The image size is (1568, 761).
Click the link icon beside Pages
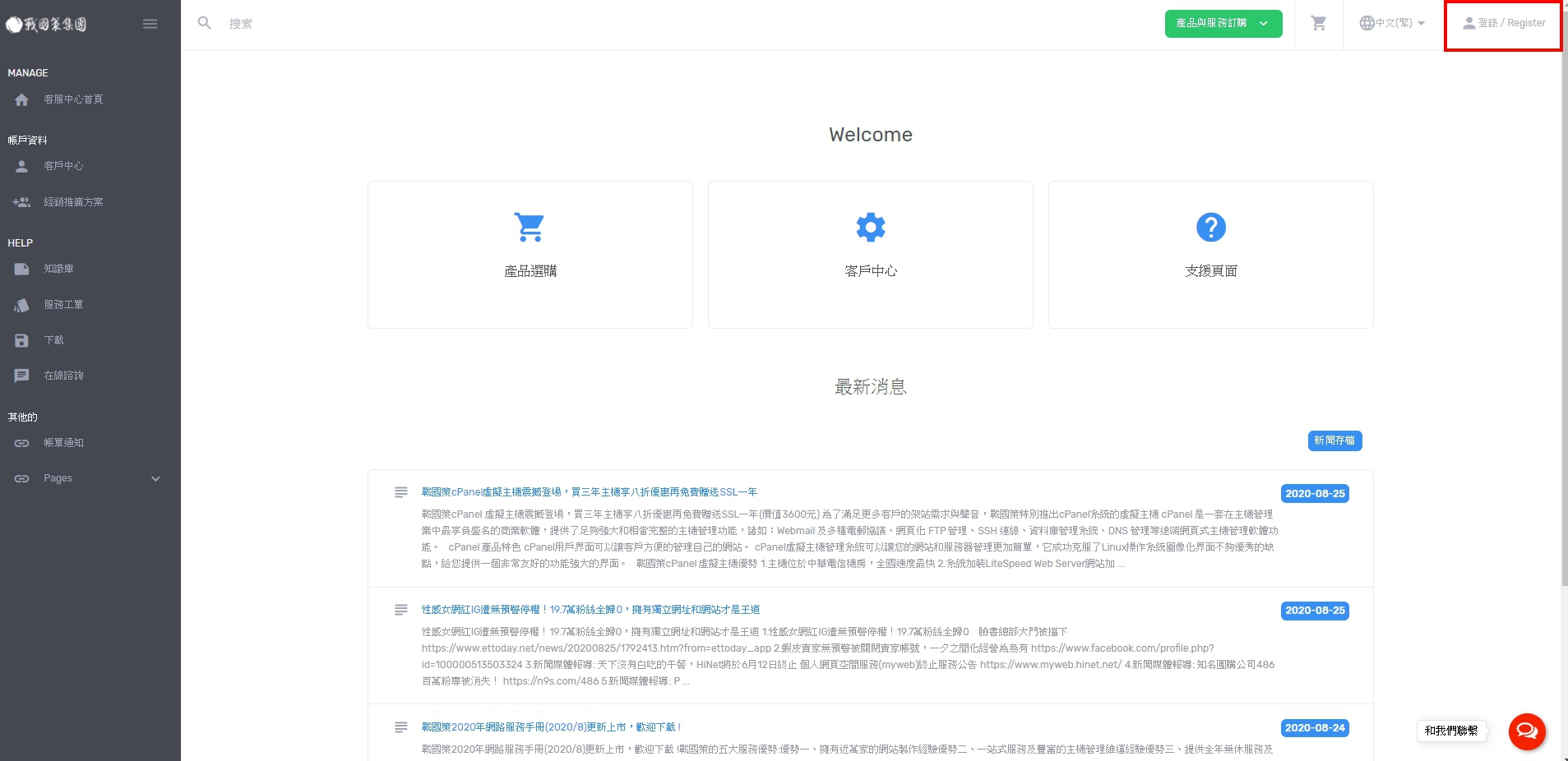[x=21, y=478]
